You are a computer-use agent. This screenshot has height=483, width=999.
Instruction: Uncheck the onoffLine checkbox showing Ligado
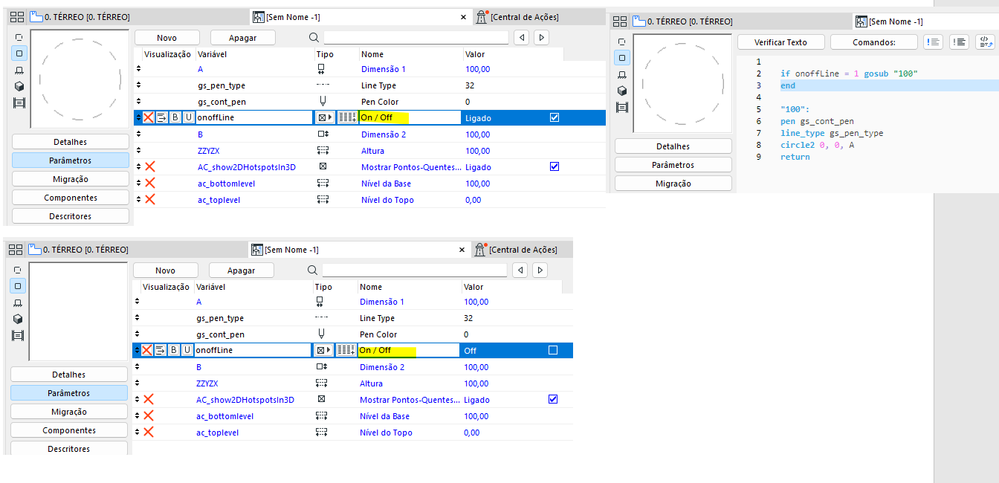click(x=554, y=117)
